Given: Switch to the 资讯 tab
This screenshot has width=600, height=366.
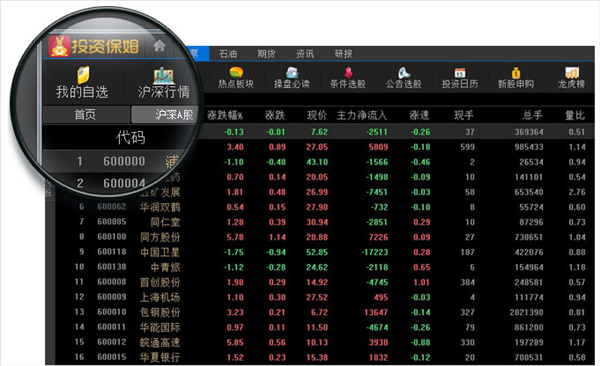Looking at the screenshot, I should pos(305,54).
